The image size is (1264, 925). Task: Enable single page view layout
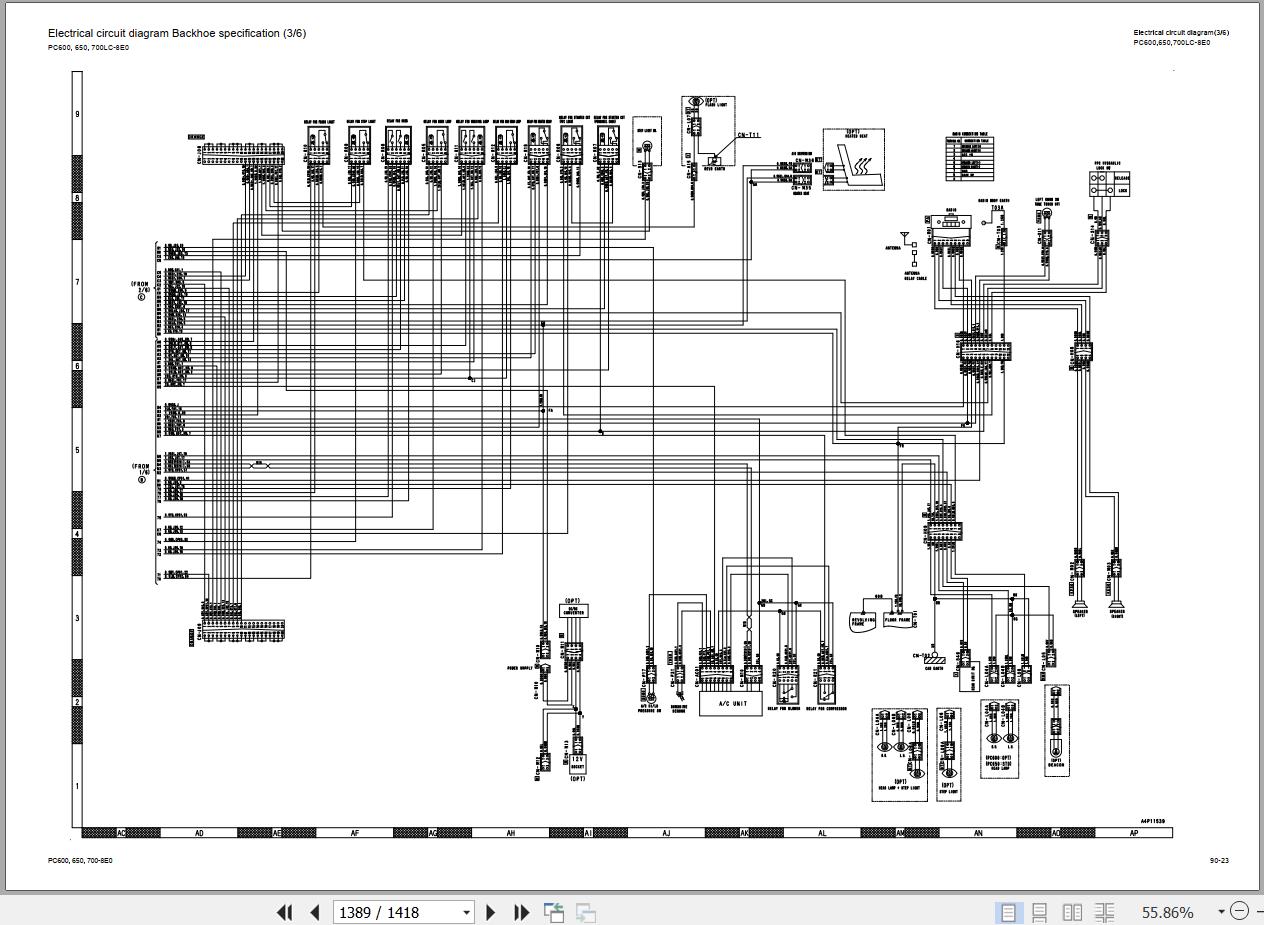1008,912
